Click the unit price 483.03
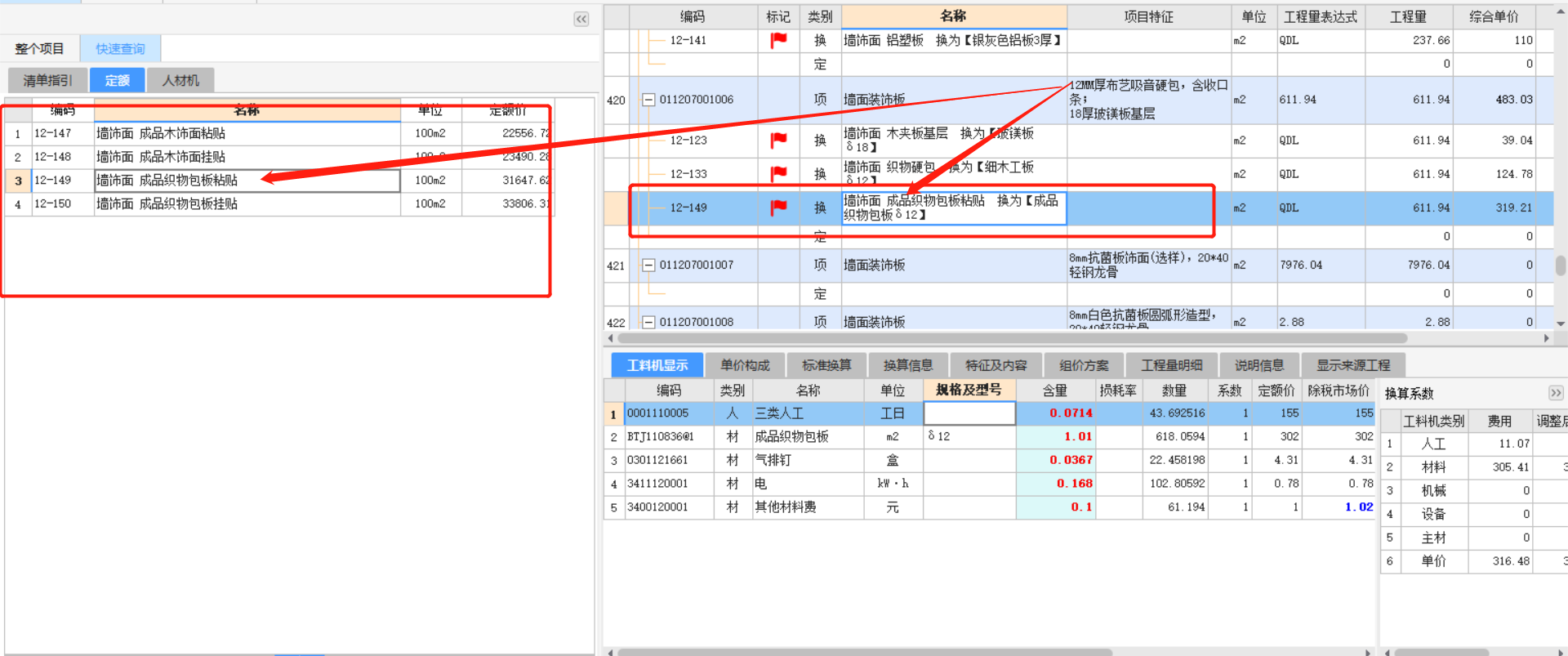This screenshot has width=1568, height=656. [1494, 100]
